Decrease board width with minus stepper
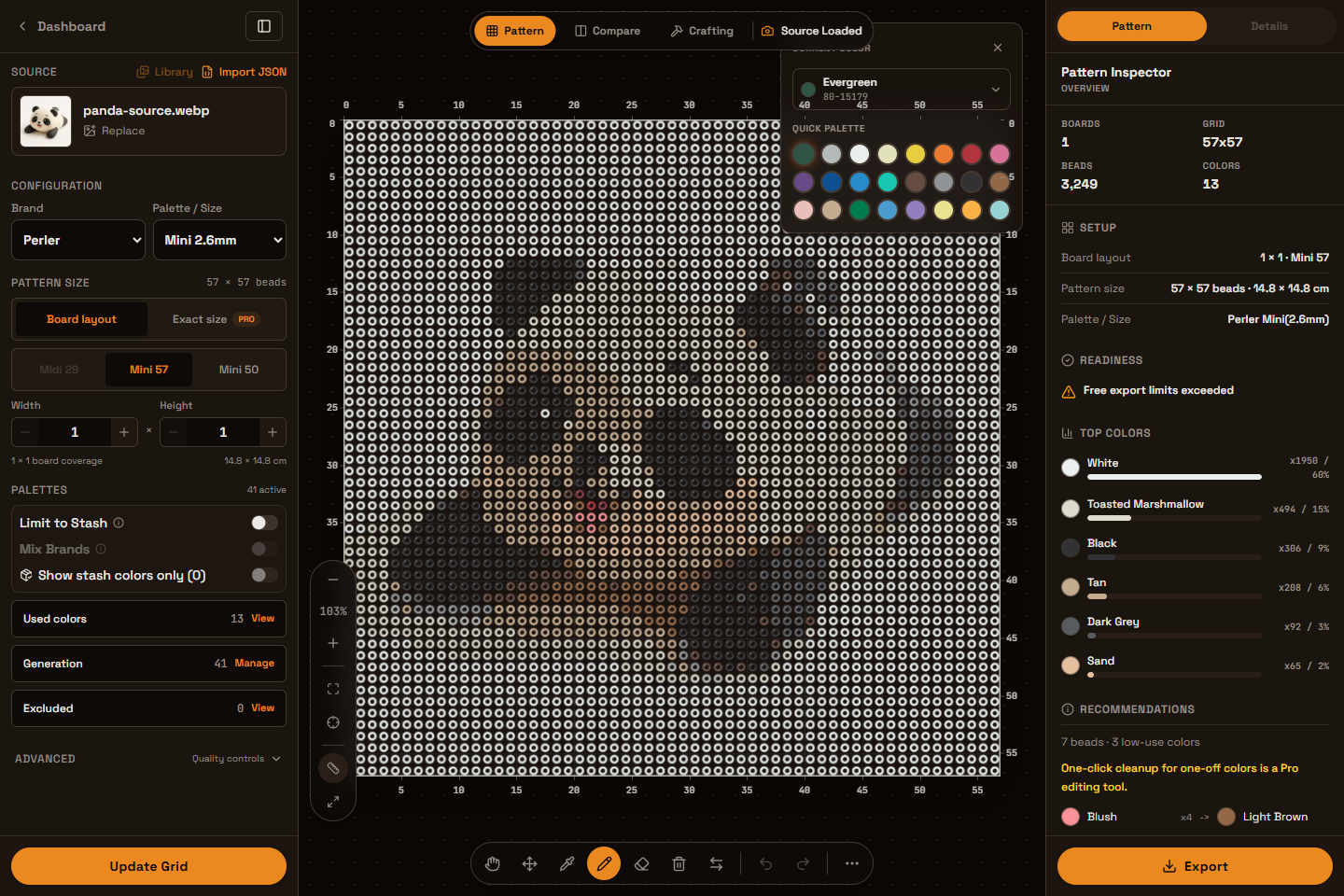 pyautogui.click(x=25, y=432)
